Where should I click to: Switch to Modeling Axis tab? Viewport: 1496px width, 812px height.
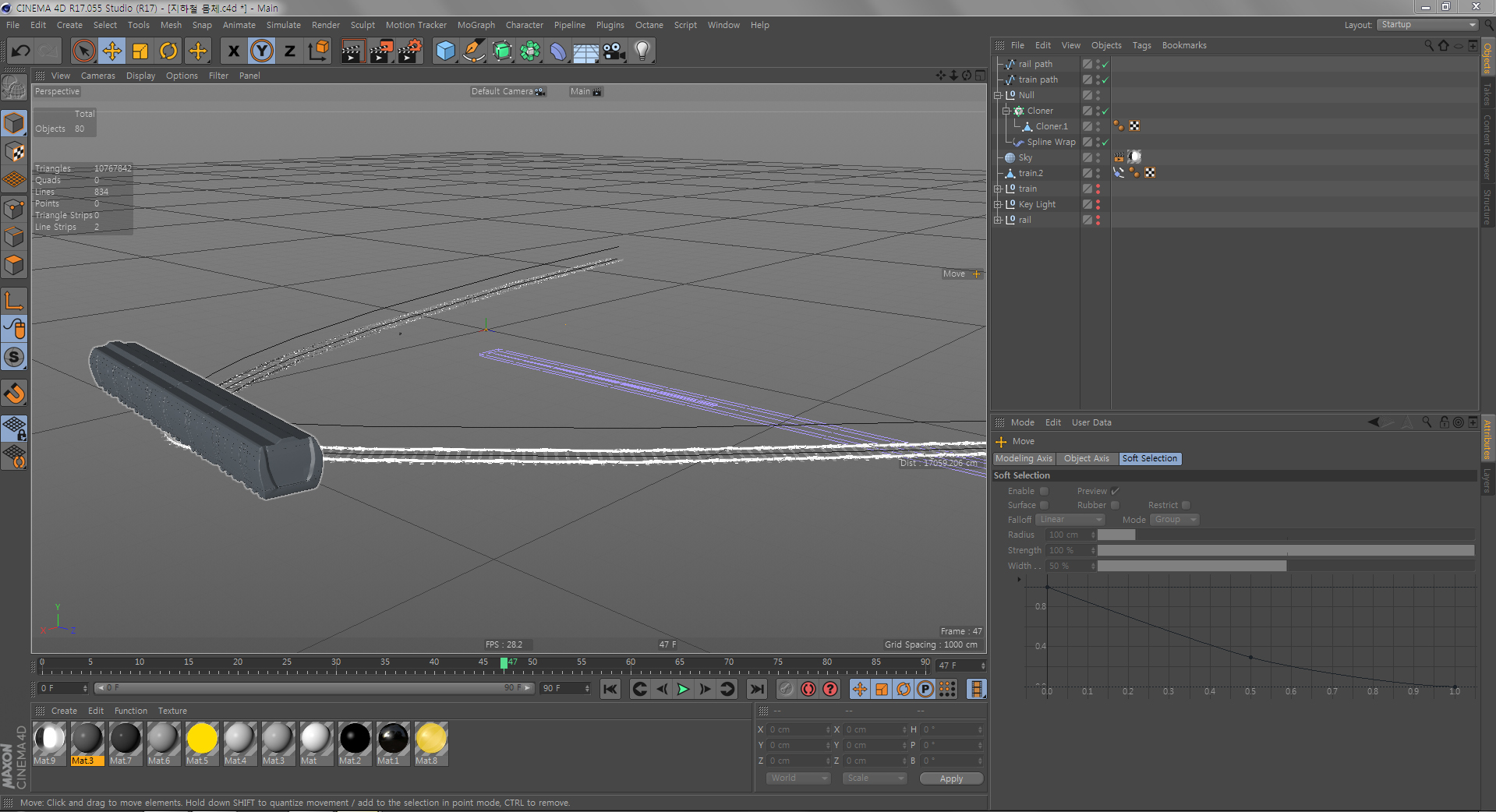(1024, 458)
